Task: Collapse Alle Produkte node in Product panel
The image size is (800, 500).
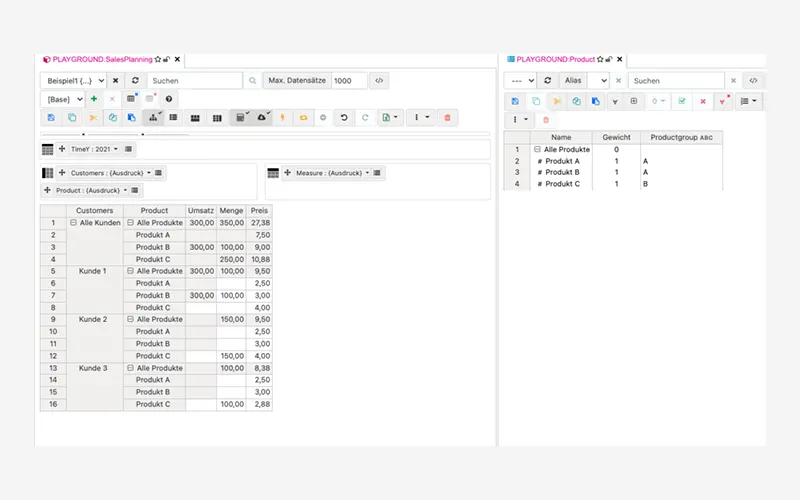Action: (x=538, y=149)
